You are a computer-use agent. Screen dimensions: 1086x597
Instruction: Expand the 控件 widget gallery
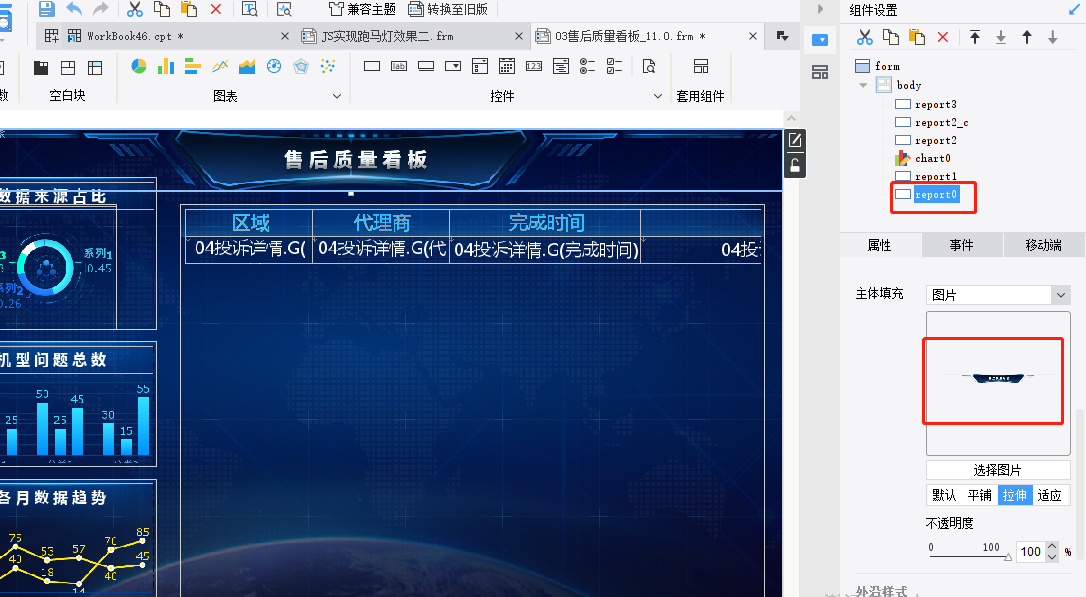coord(658,96)
